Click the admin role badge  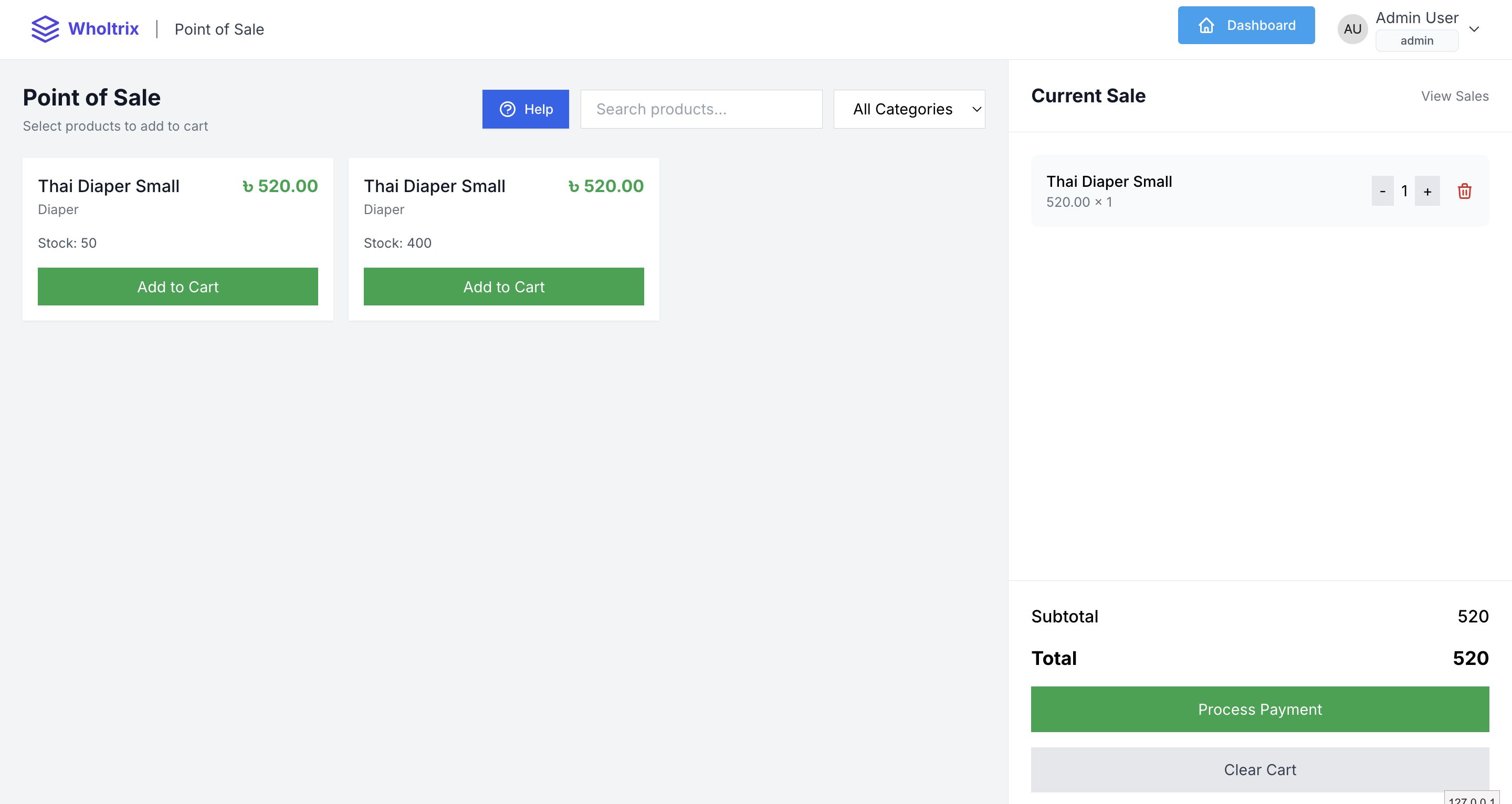click(x=1416, y=41)
